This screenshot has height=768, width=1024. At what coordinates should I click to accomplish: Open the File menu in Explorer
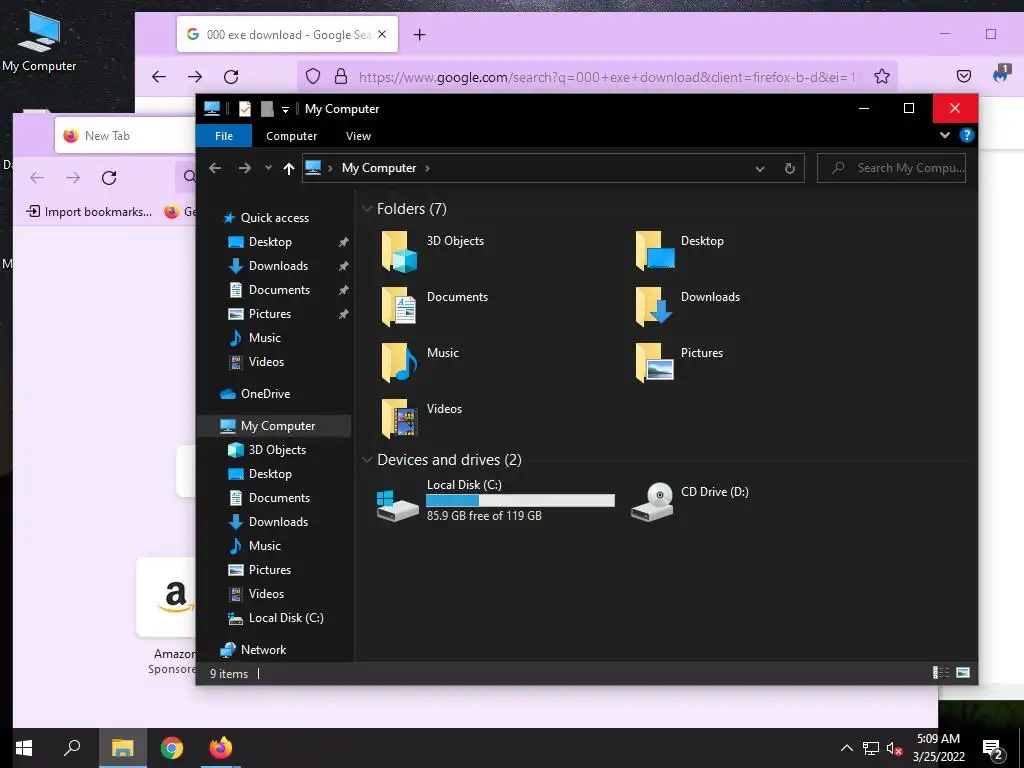224,136
